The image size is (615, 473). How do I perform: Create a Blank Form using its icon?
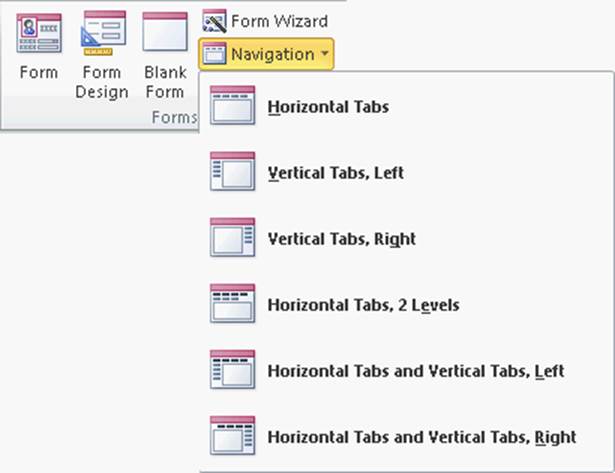(x=165, y=33)
